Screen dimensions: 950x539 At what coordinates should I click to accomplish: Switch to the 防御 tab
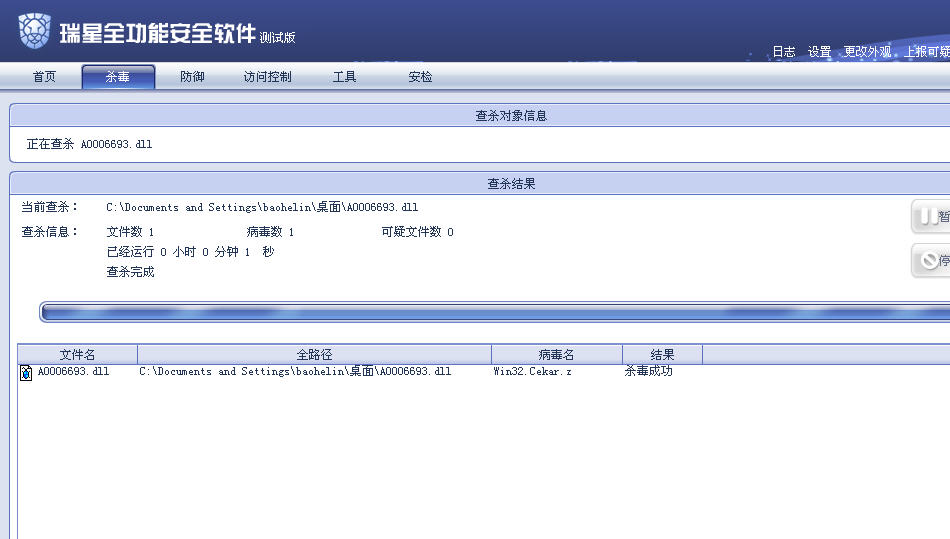pyautogui.click(x=192, y=77)
